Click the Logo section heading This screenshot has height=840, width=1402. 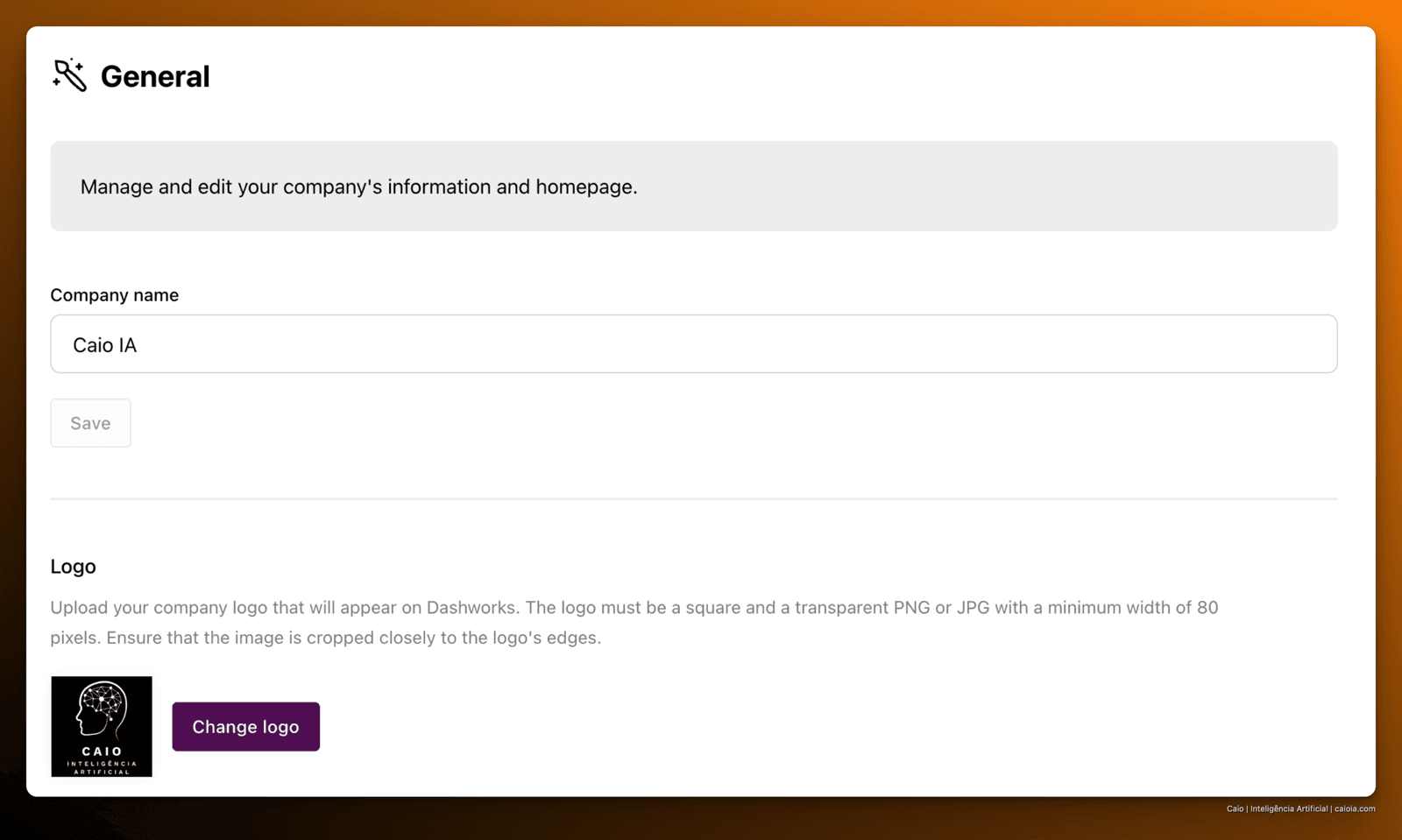[74, 567]
